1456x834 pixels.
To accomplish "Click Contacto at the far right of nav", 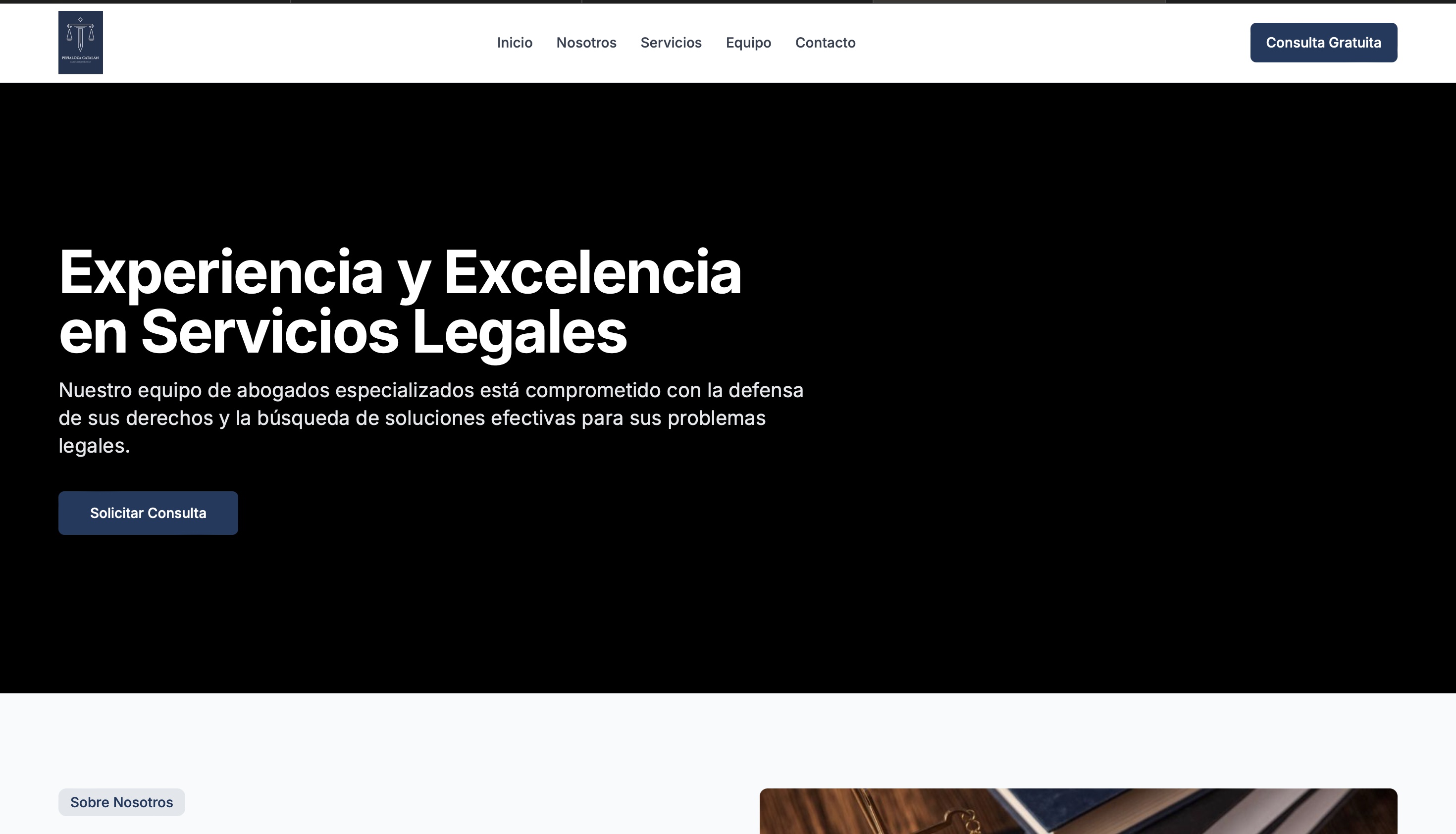I will click(x=825, y=43).
